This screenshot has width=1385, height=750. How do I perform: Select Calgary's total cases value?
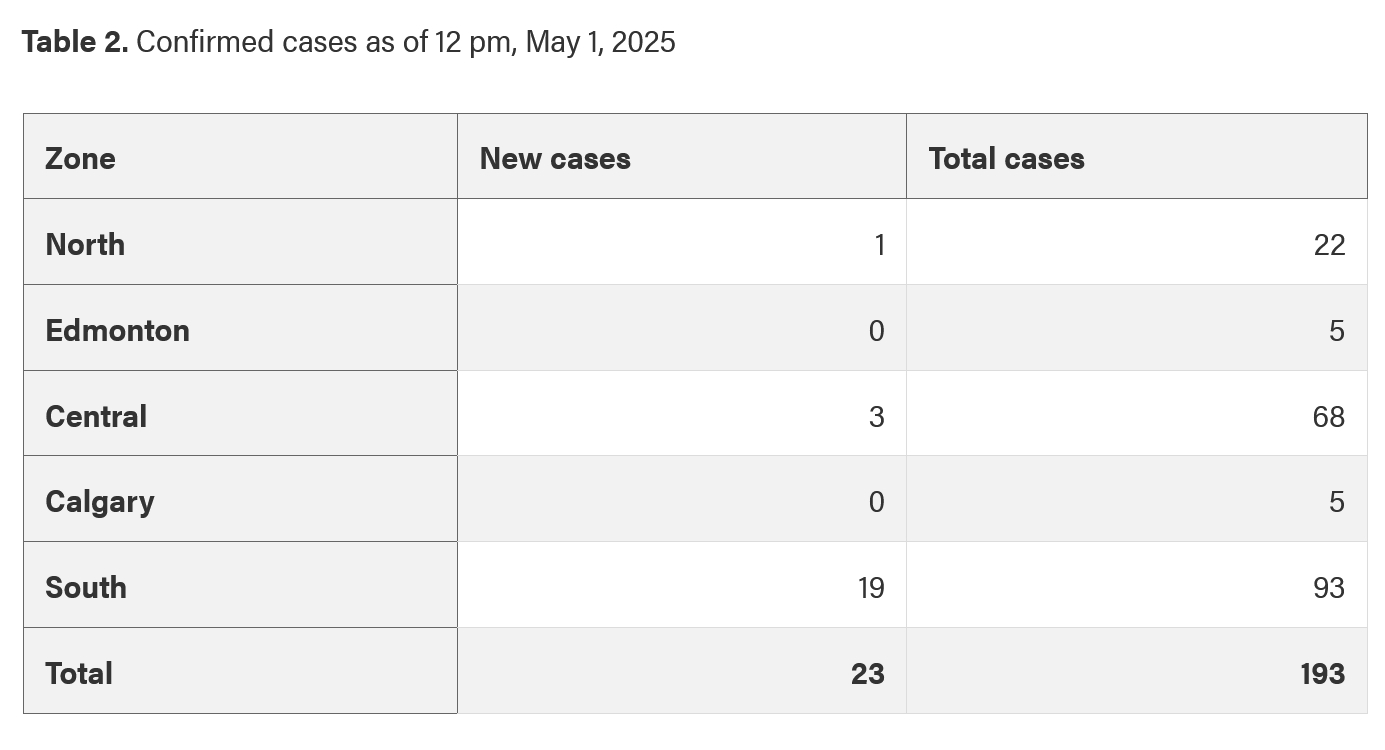pos(1337,501)
